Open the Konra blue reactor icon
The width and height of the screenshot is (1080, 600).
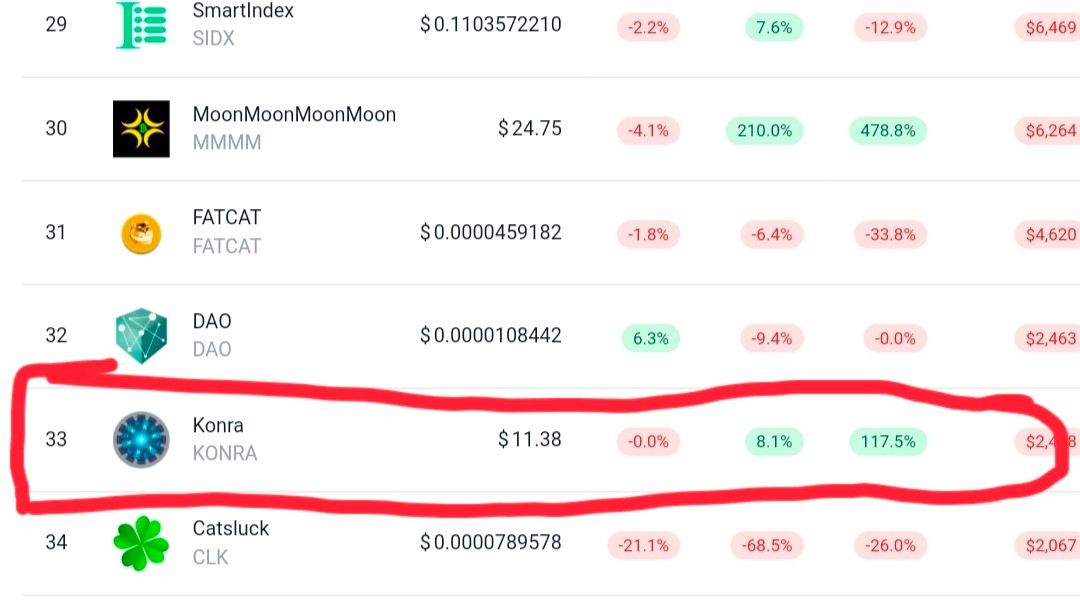pyautogui.click(x=141, y=439)
